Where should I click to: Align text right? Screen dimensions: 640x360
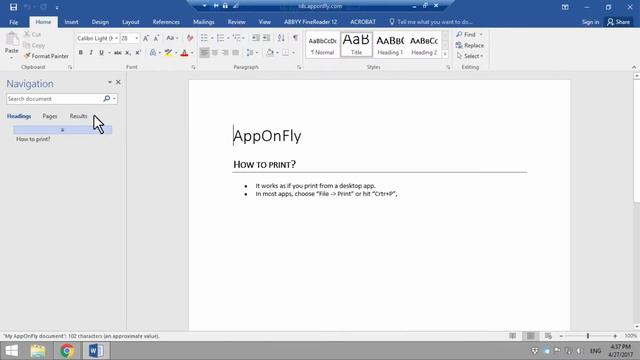225,53
